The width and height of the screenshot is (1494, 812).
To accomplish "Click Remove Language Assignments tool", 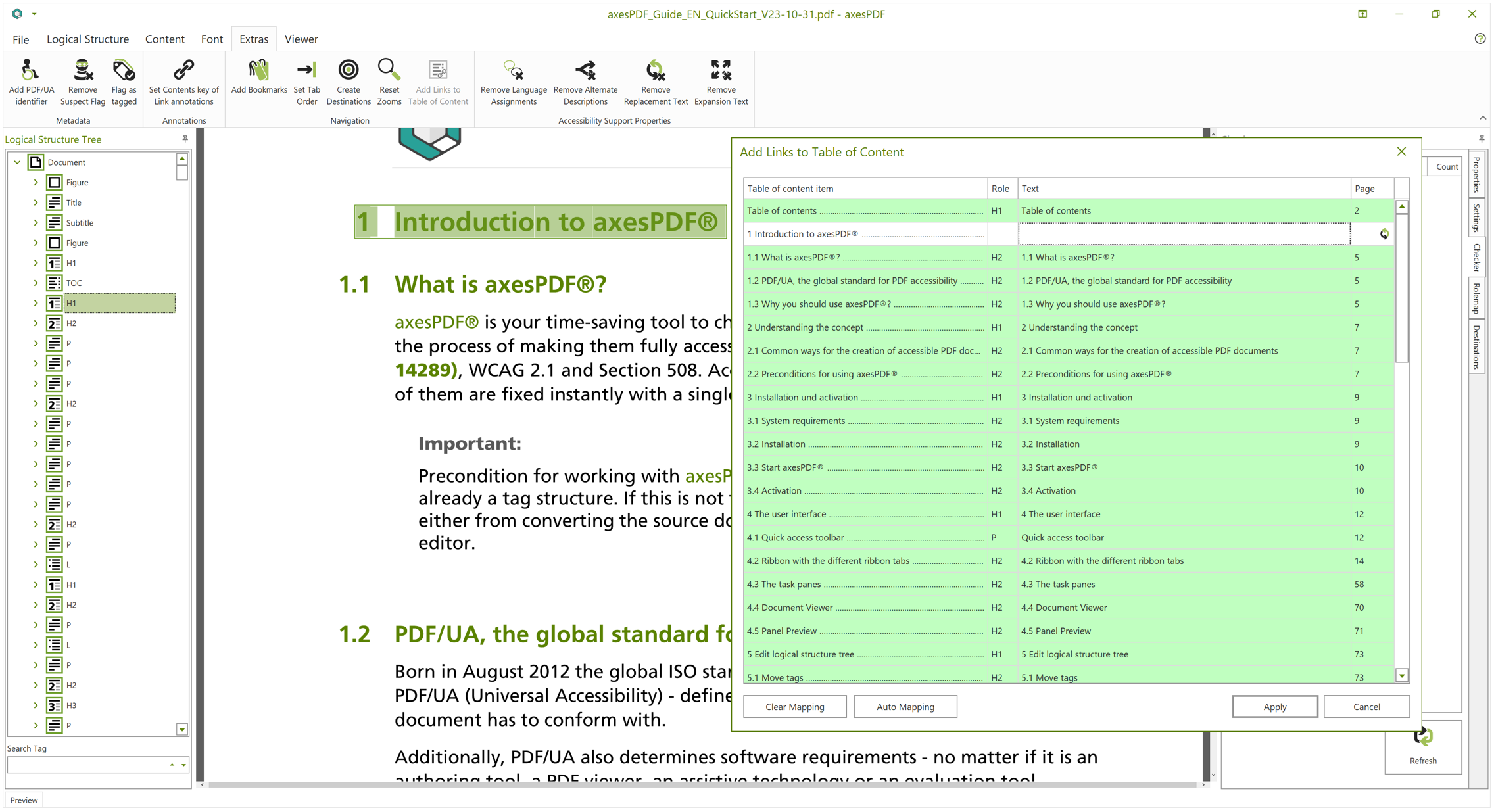I will coord(514,82).
